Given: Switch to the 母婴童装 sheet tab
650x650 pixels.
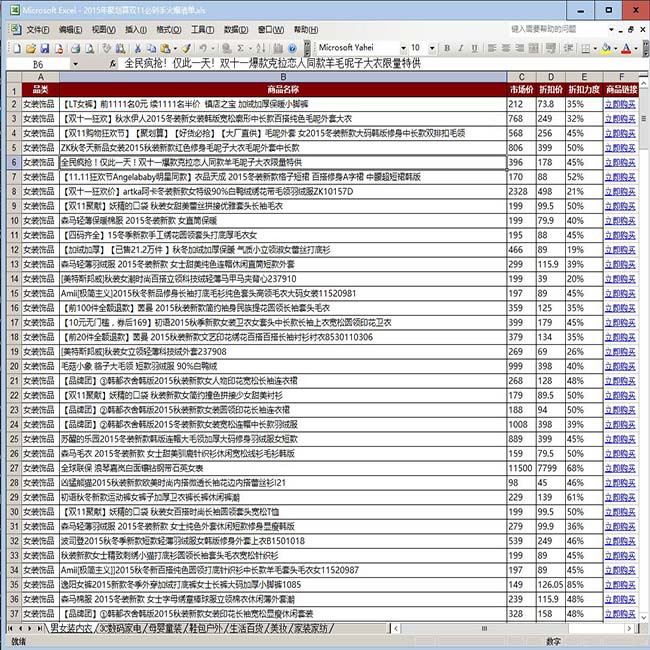Looking at the screenshot, I should (x=166, y=628).
